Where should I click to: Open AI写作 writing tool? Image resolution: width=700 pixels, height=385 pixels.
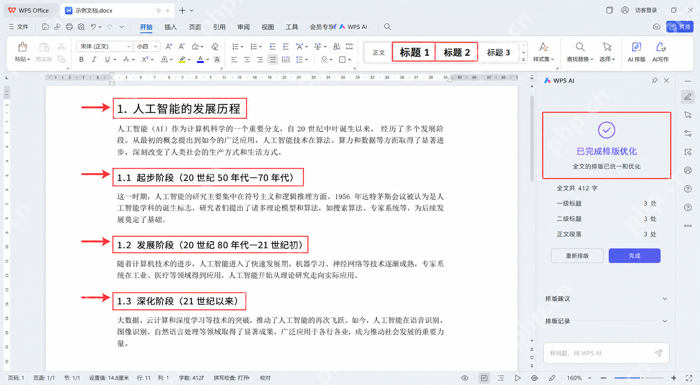pyautogui.click(x=660, y=52)
